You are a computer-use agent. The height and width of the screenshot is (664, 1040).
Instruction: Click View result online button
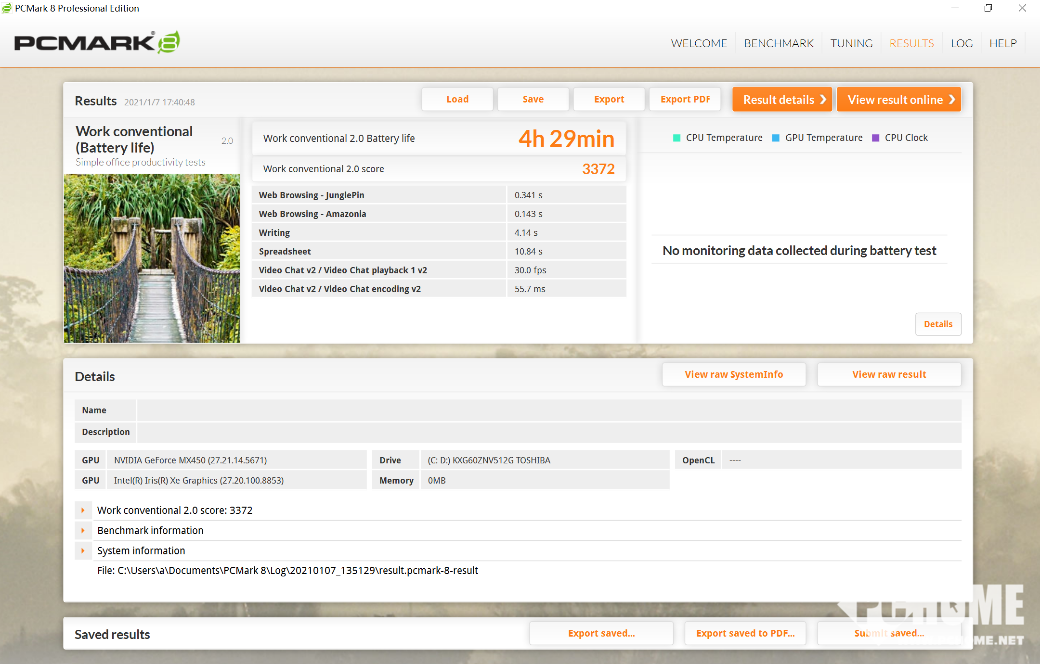click(898, 99)
